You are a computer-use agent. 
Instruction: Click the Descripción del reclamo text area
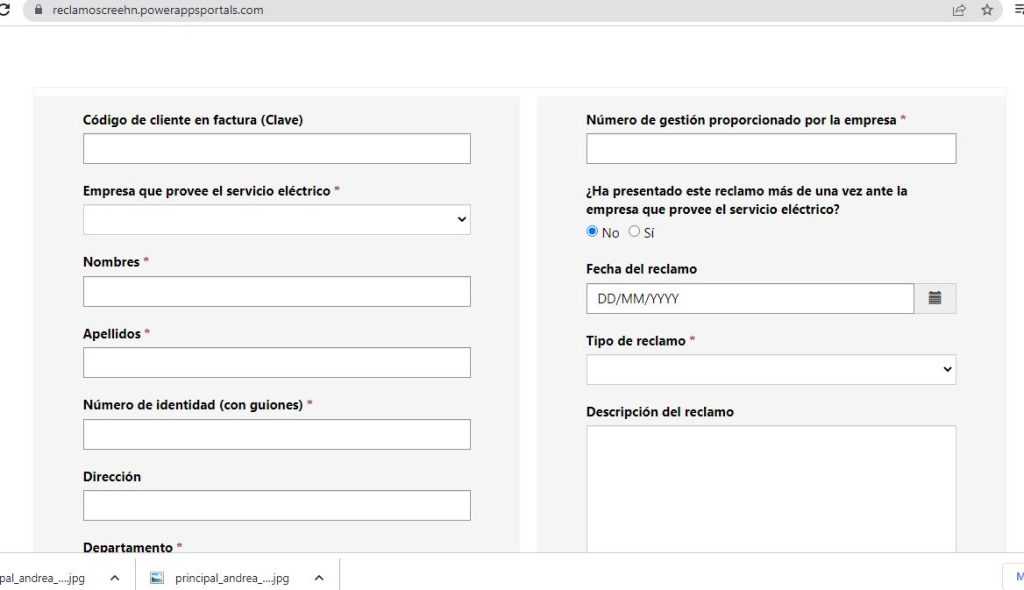coord(771,489)
